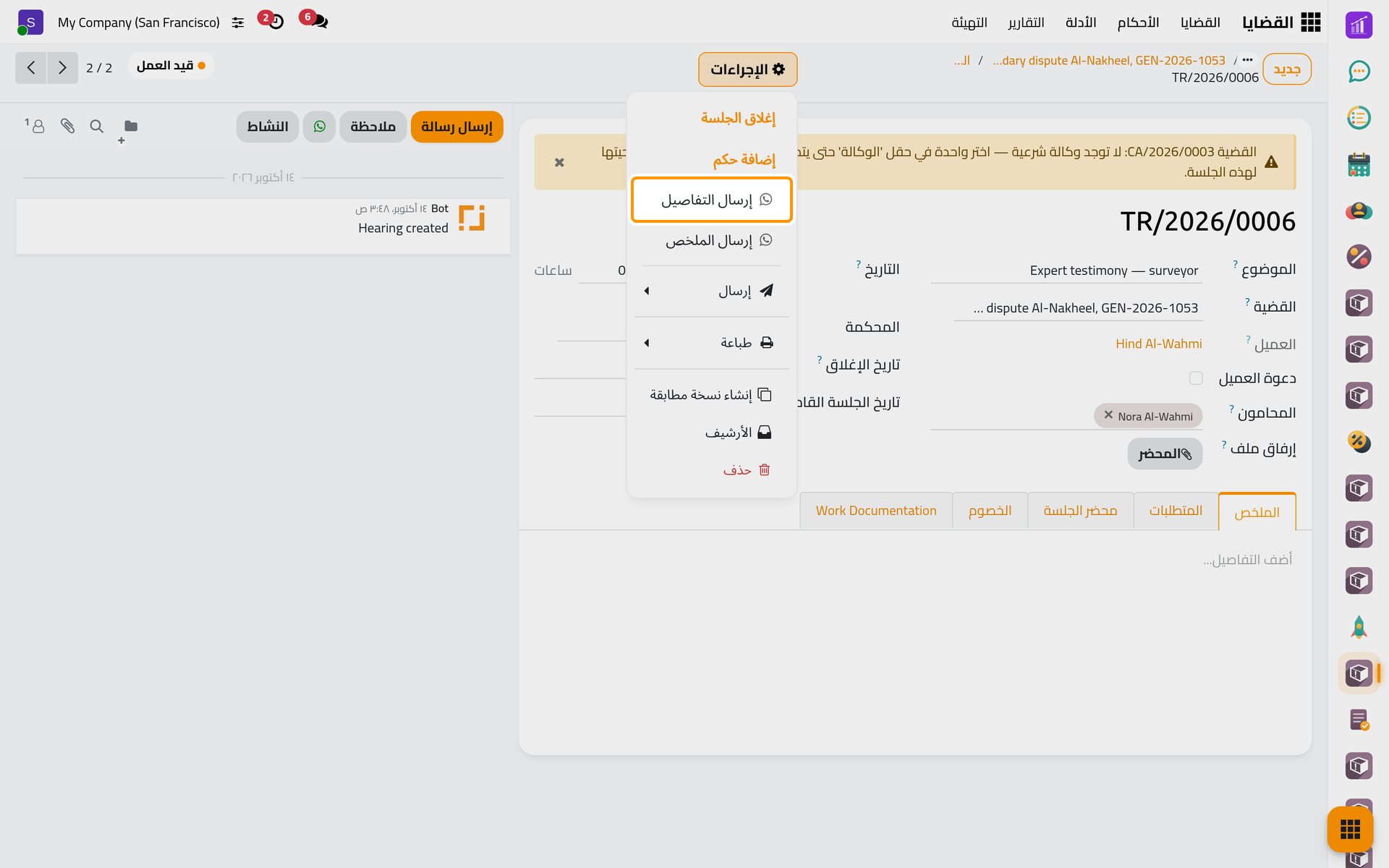Viewport: 1389px width, 868px height.
Task: Click the جديد new button
Action: point(1287,69)
